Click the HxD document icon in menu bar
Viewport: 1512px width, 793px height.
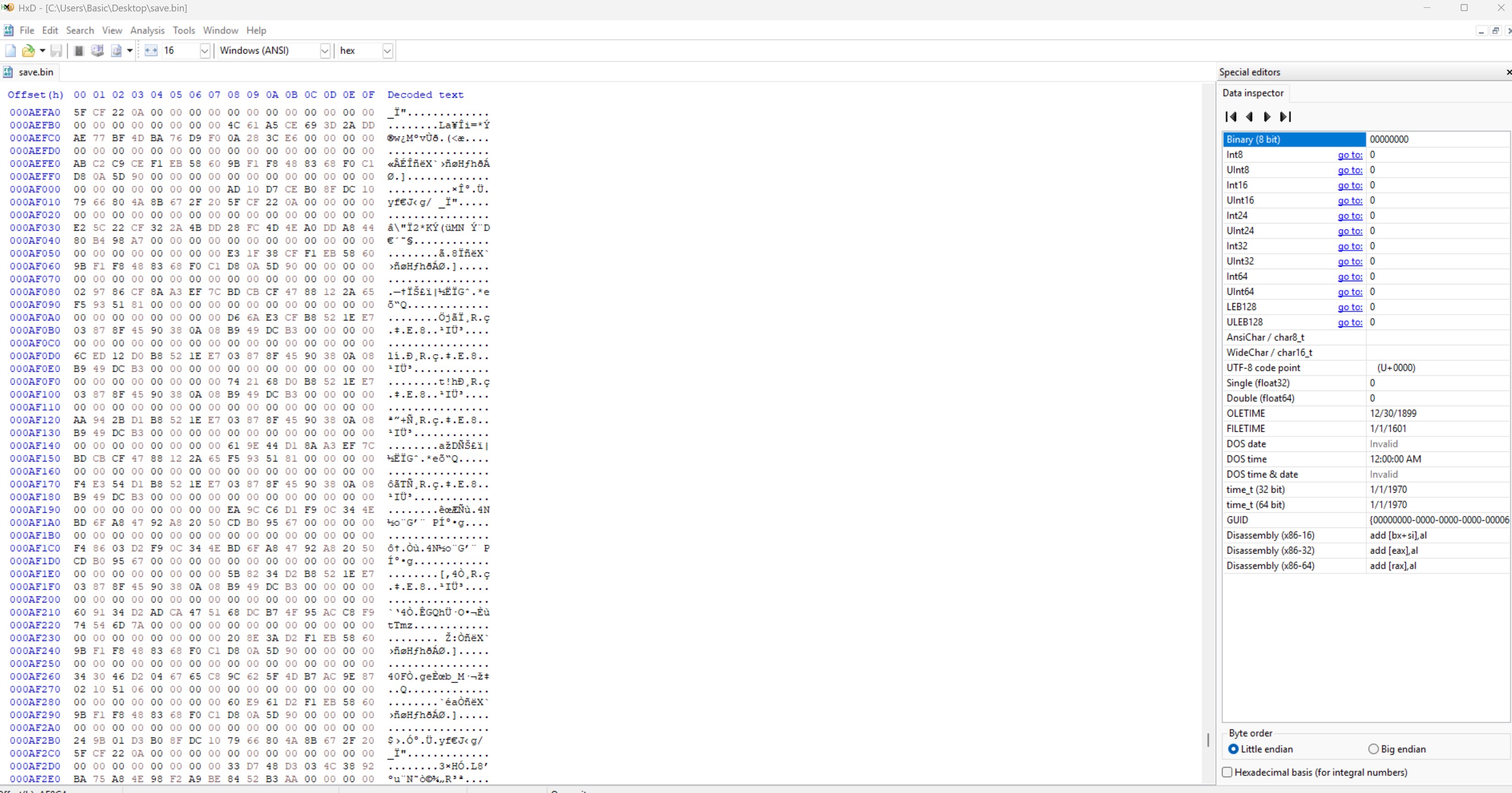point(8,30)
